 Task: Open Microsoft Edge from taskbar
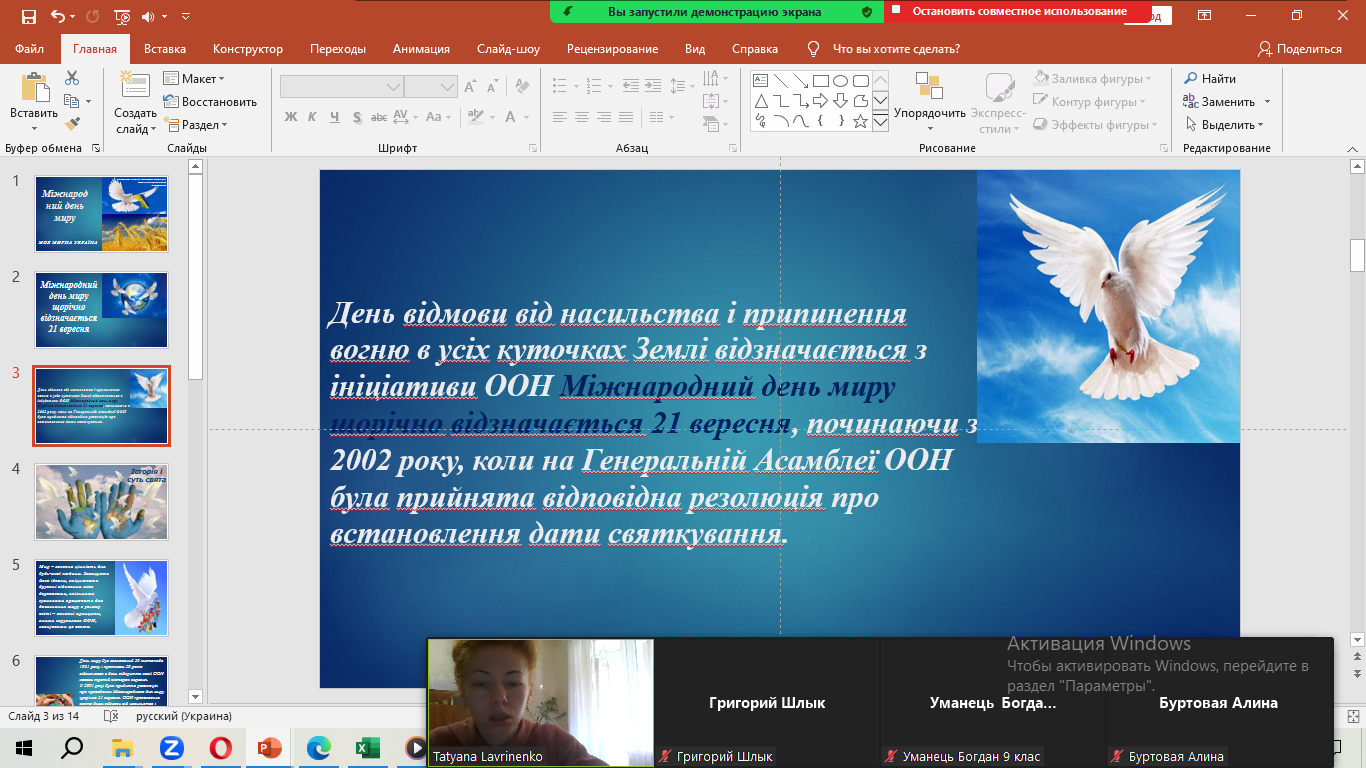click(318, 747)
